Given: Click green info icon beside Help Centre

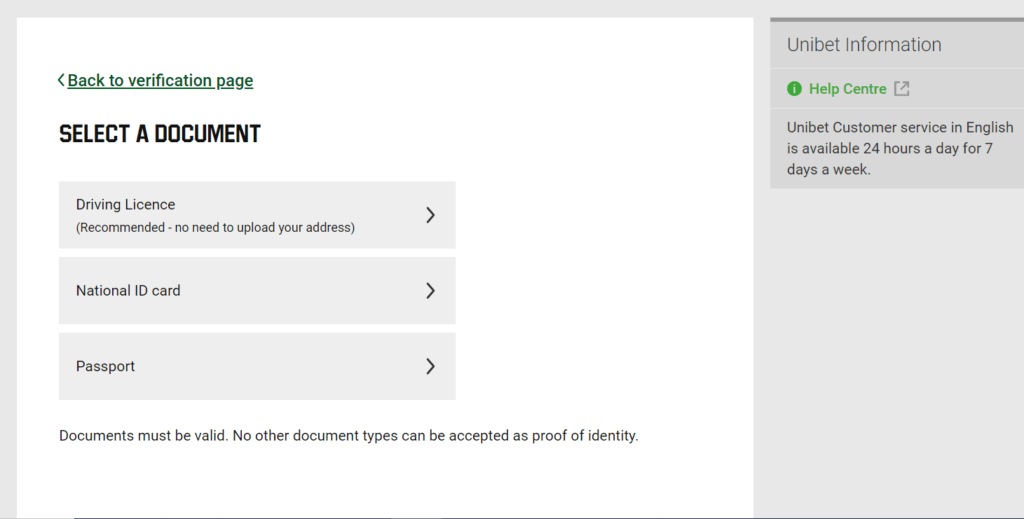Looking at the screenshot, I should [x=795, y=89].
